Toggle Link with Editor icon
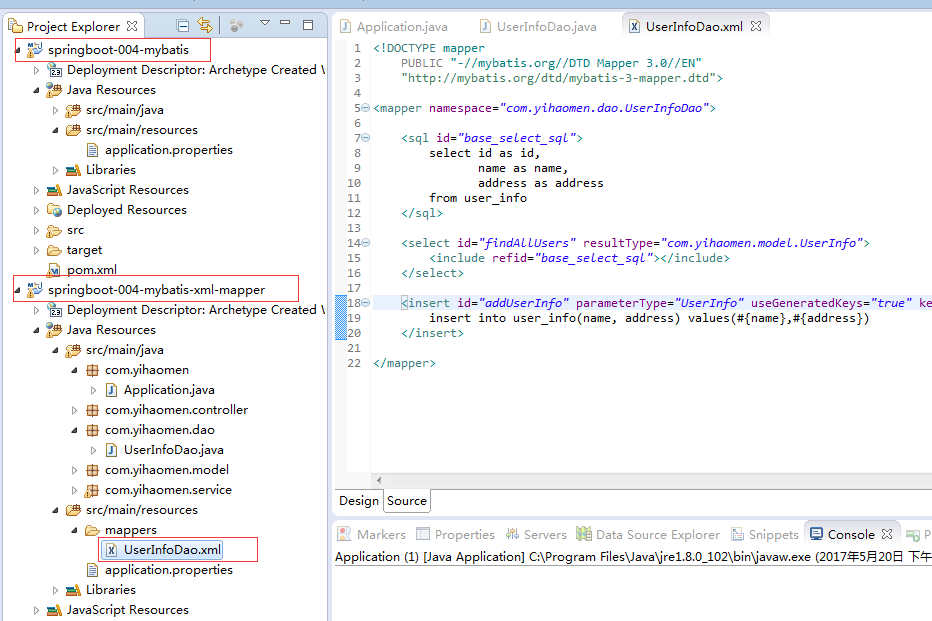This screenshot has height=621, width=932. 205,26
